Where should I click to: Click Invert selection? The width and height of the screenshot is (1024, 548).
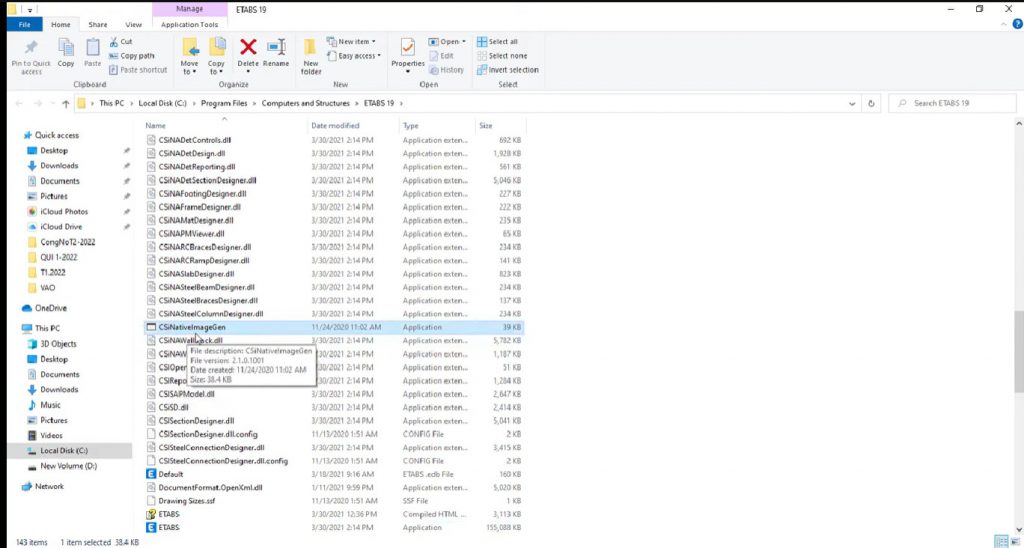(507, 70)
